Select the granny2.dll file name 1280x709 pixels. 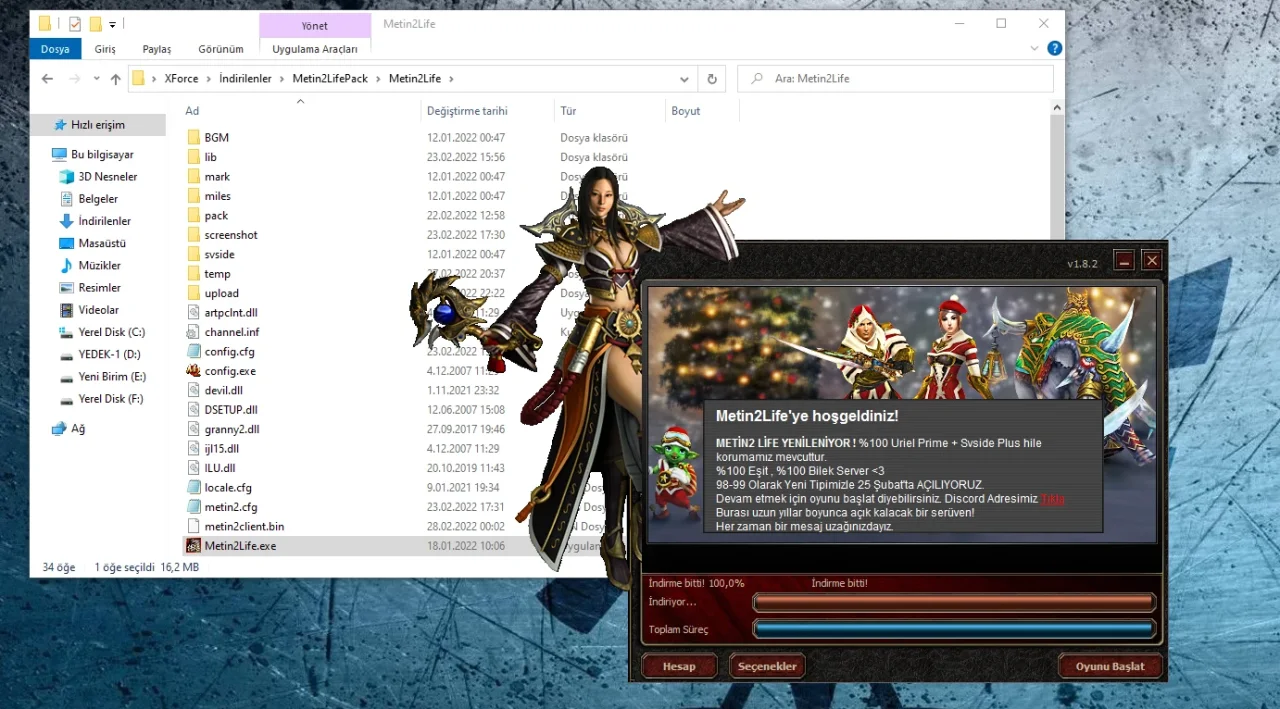click(232, 429)
